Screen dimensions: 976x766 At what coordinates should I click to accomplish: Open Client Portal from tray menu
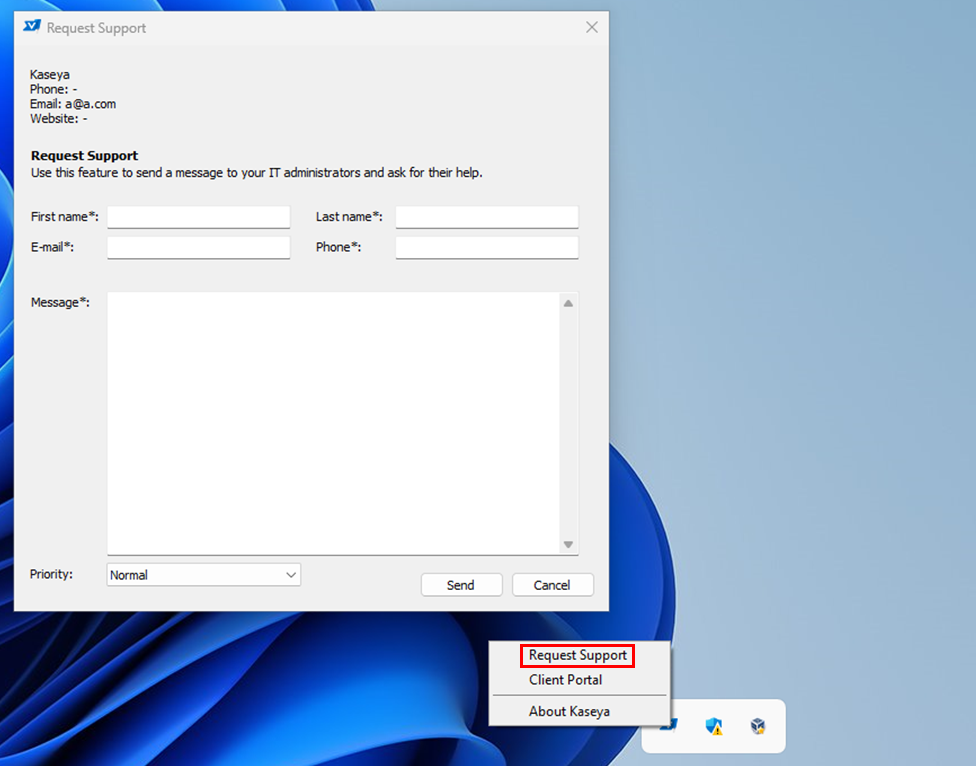[565, 680]
